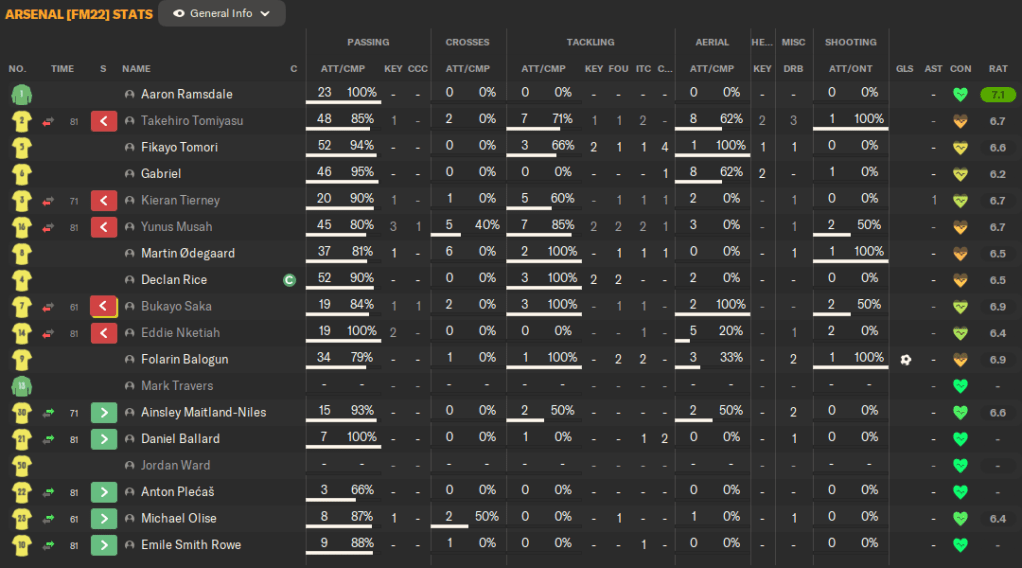This screenshot has height=568, width=1022.
Task: Click Aaron Ramsdale's green goalkeeper shirt icon
Action: [x=21, y=95]
